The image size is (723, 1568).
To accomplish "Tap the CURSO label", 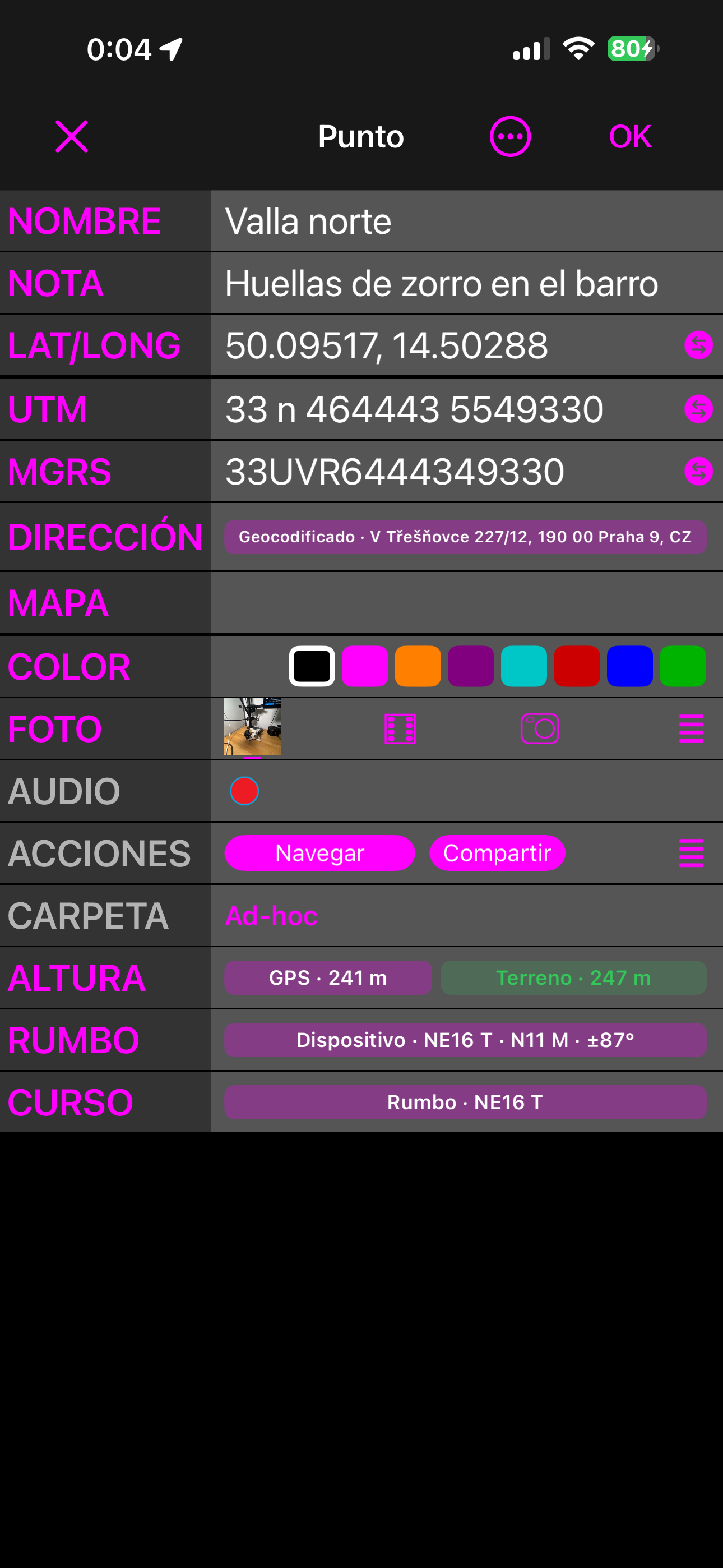I will 70,1103.
